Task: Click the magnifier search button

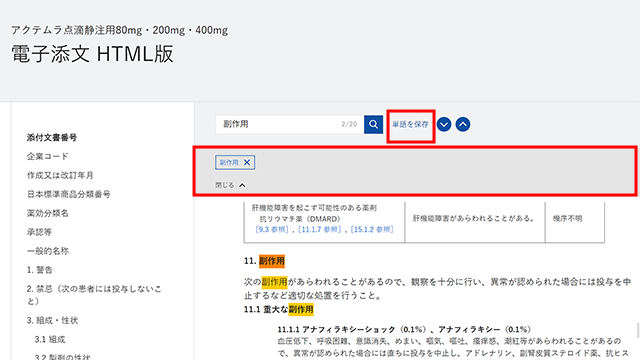Action: click(373, 124)
